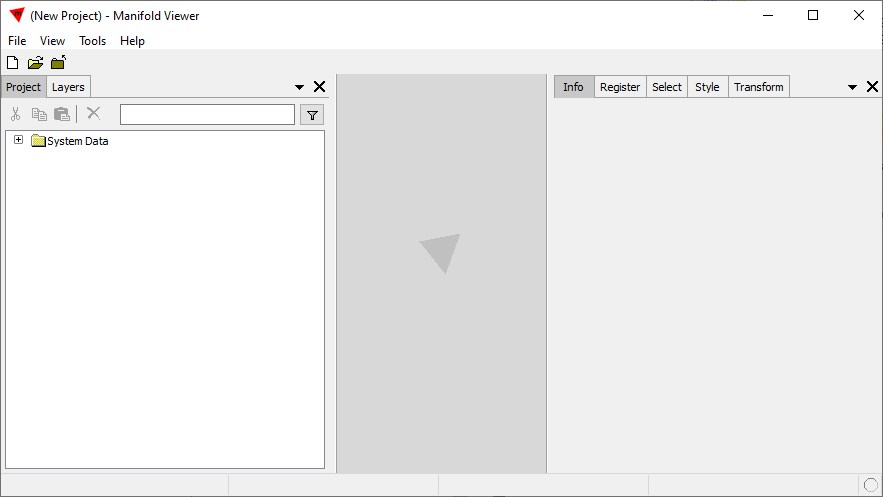The image size is (883, 497).
Task: Click the Open project folder icon
Action: [x=35, y=62]
